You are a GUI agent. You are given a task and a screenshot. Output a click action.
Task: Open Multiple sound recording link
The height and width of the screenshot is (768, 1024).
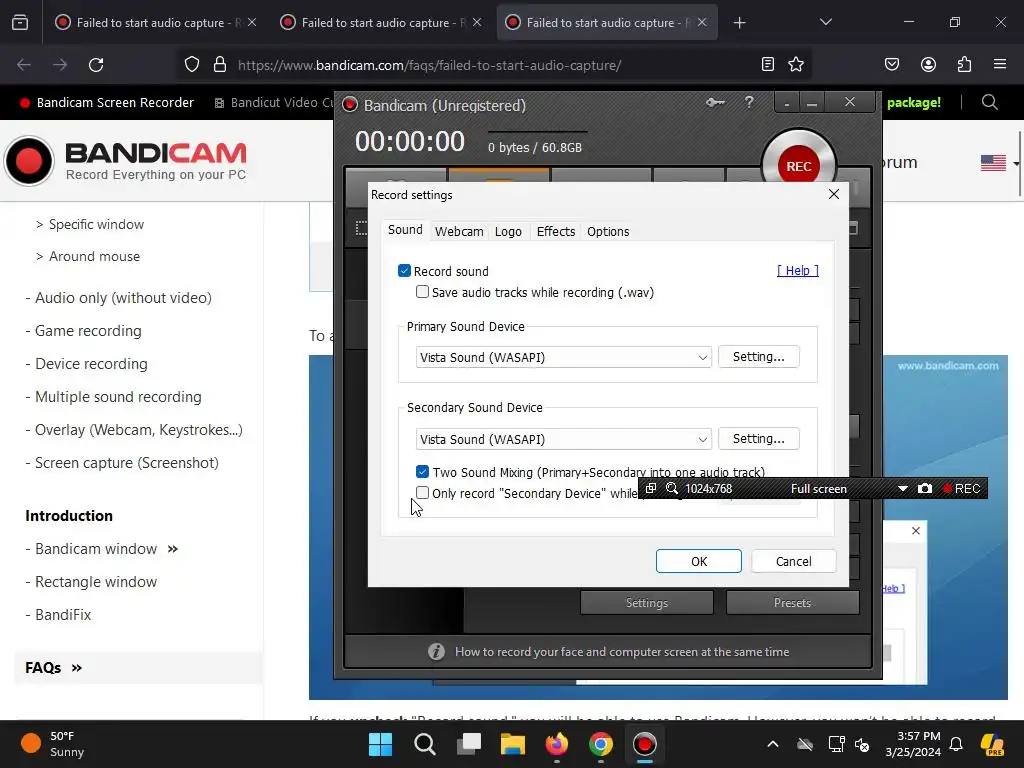click(118, 397)
